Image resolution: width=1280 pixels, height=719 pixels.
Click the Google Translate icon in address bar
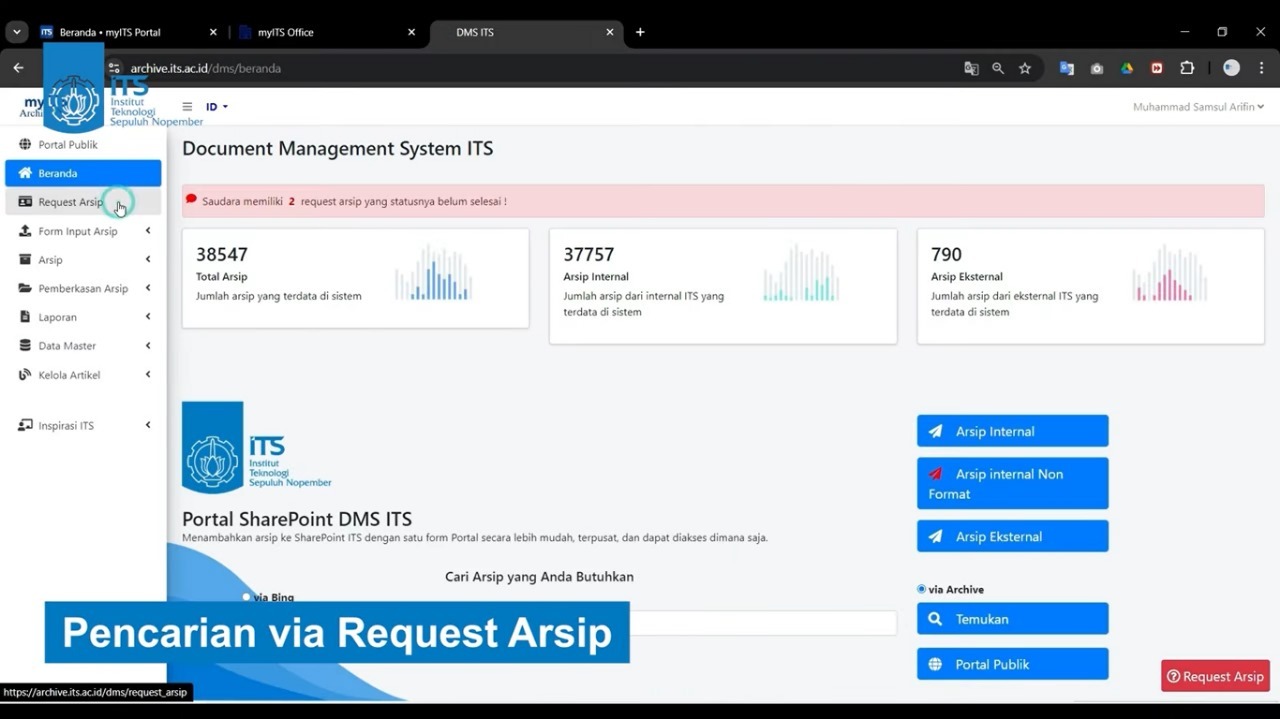[x=971, y=68]
